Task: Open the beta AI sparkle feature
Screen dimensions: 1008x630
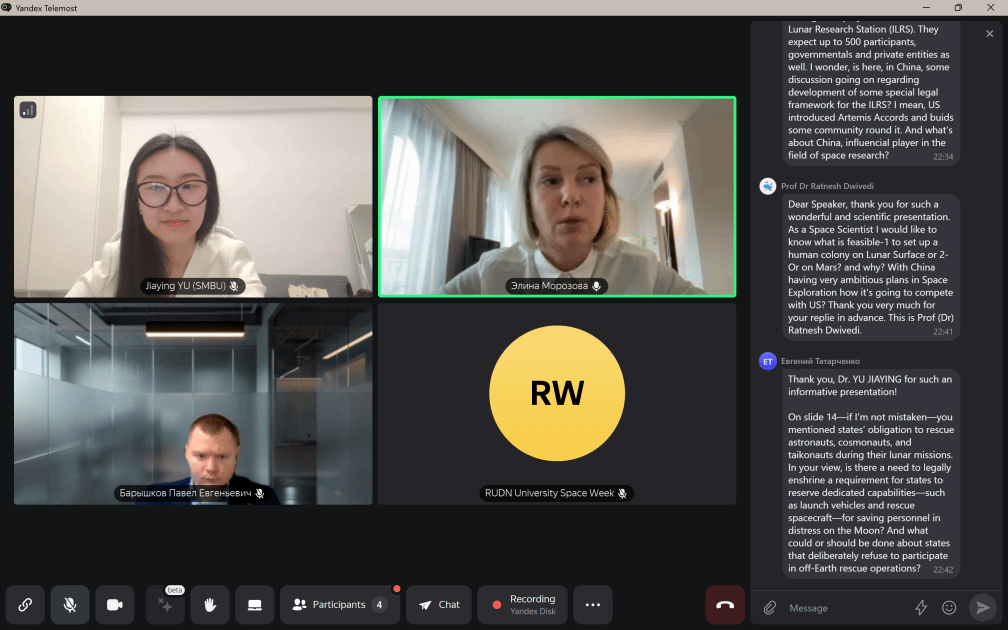Action: coord(165,605)
